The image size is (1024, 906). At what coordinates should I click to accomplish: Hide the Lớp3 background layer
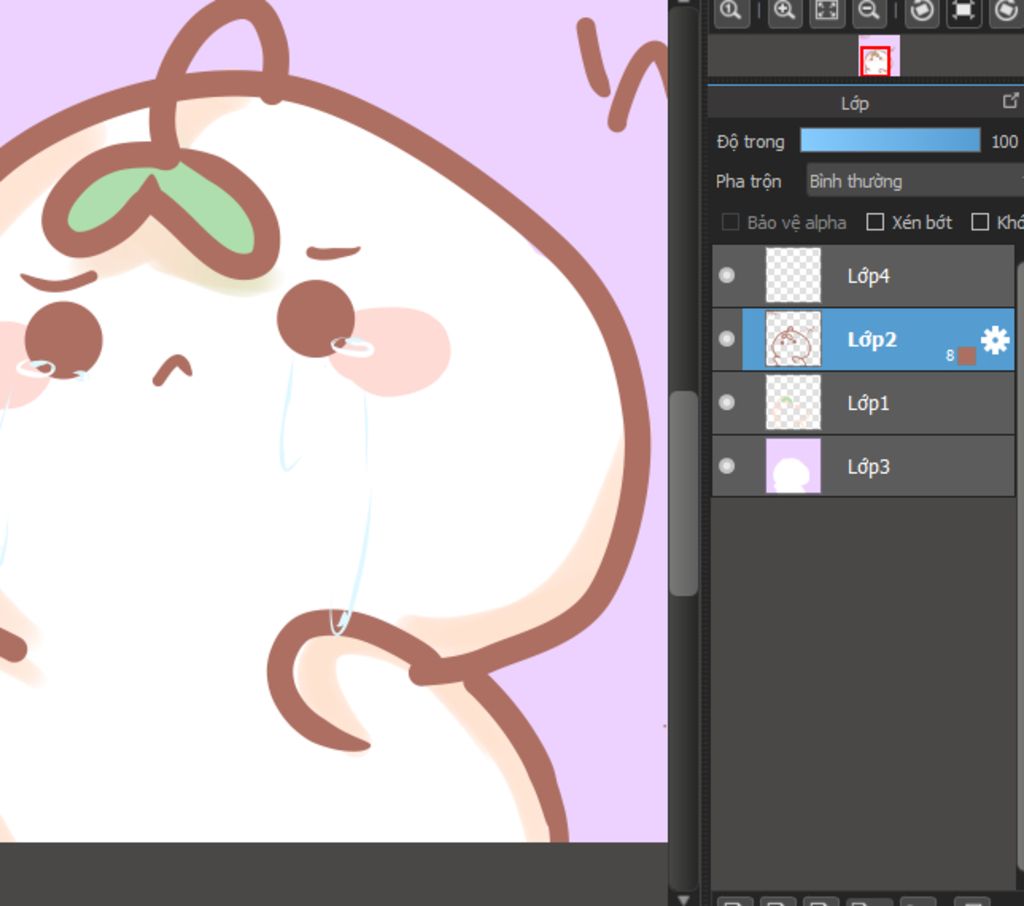pos(727,466)
